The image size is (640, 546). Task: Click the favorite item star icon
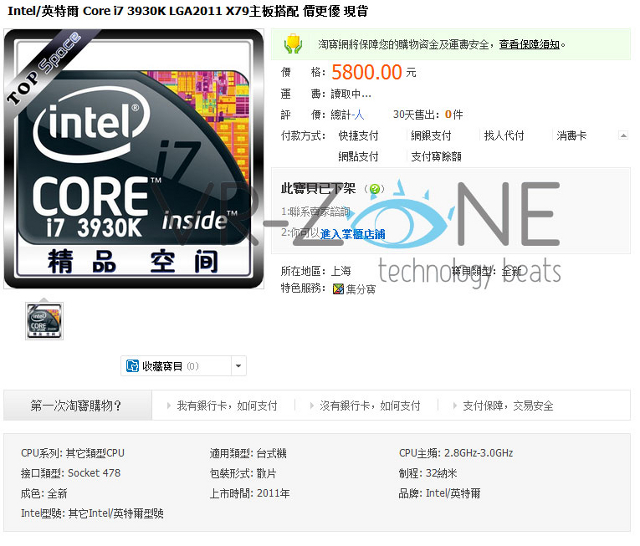pos(132,366)
